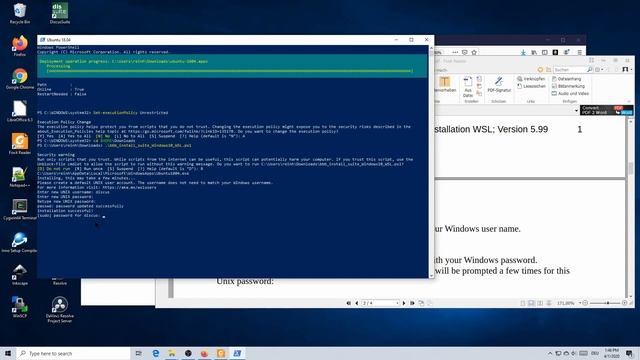
Task: Go to last page in Foxit
Action: coord(412,303)
